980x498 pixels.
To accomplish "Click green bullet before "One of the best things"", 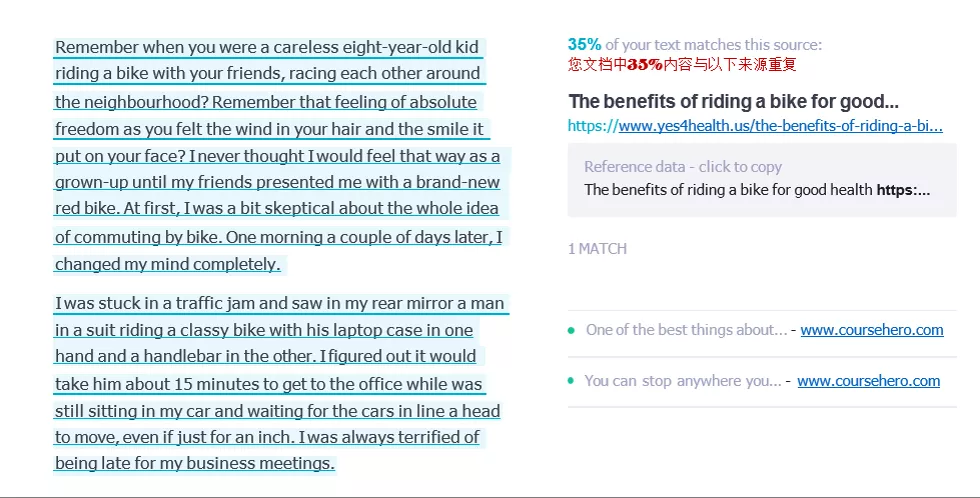I will pos(571,330).
